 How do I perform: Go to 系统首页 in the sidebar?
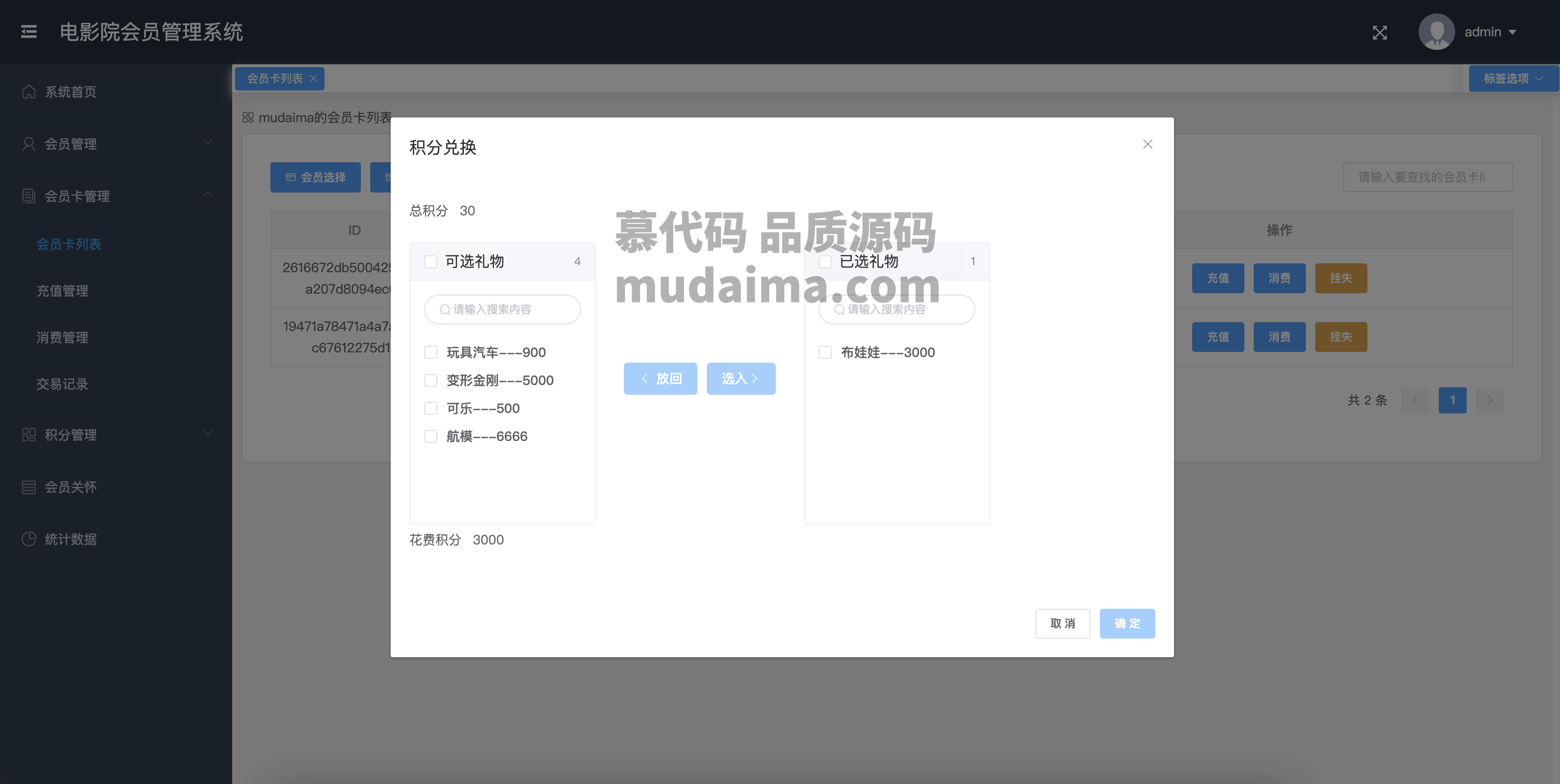point(116,91)
